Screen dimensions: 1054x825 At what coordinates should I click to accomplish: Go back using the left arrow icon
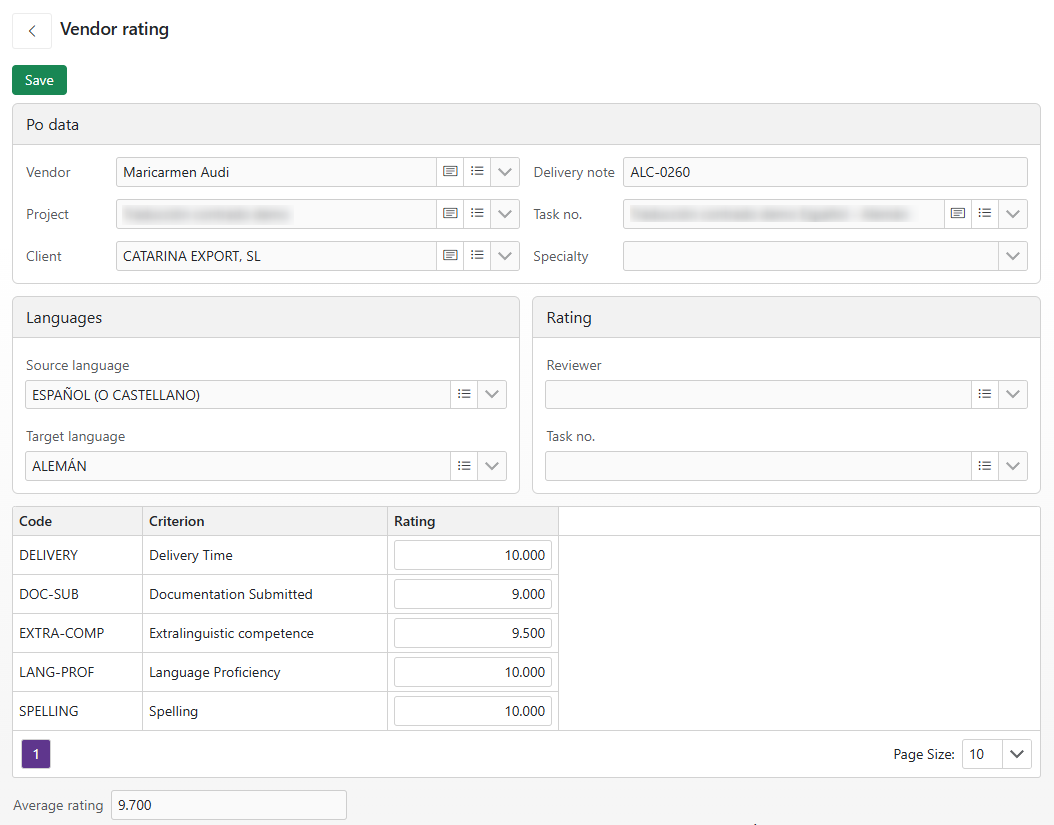(32, 31)
